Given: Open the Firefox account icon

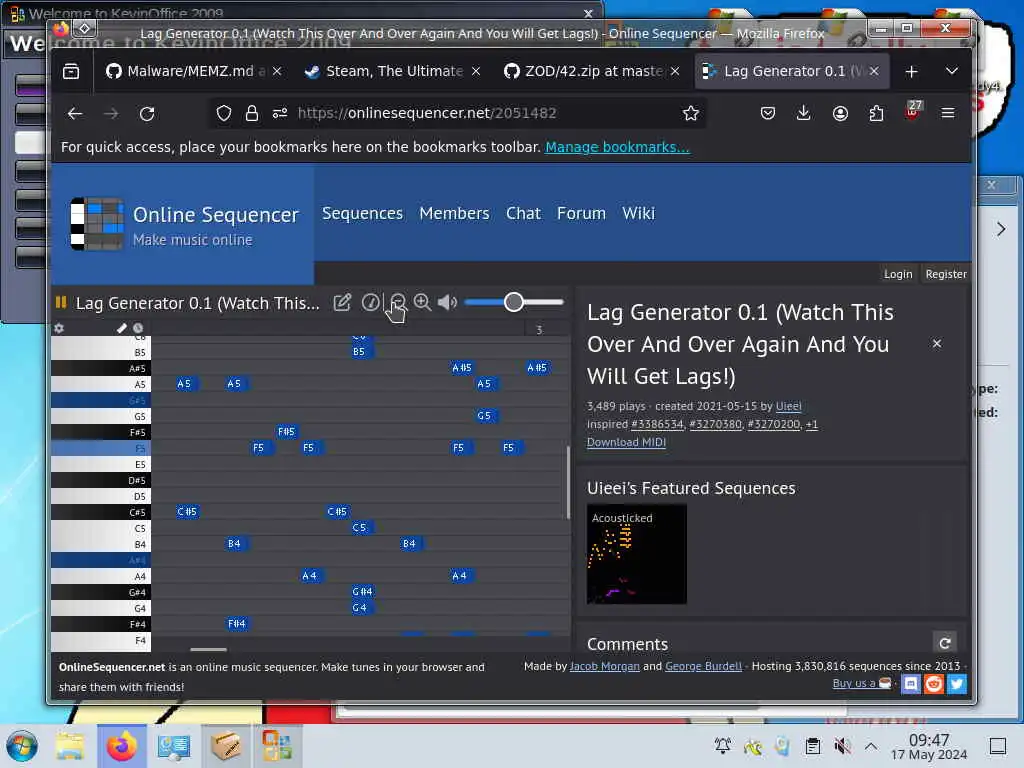Looking at the screenshot, I should coord(840,114).
